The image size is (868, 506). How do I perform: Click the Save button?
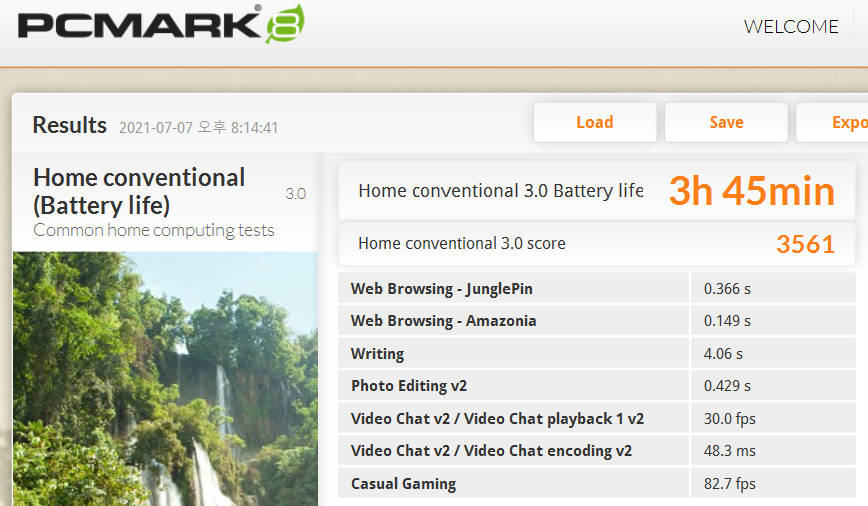click(x=726, y=122)
